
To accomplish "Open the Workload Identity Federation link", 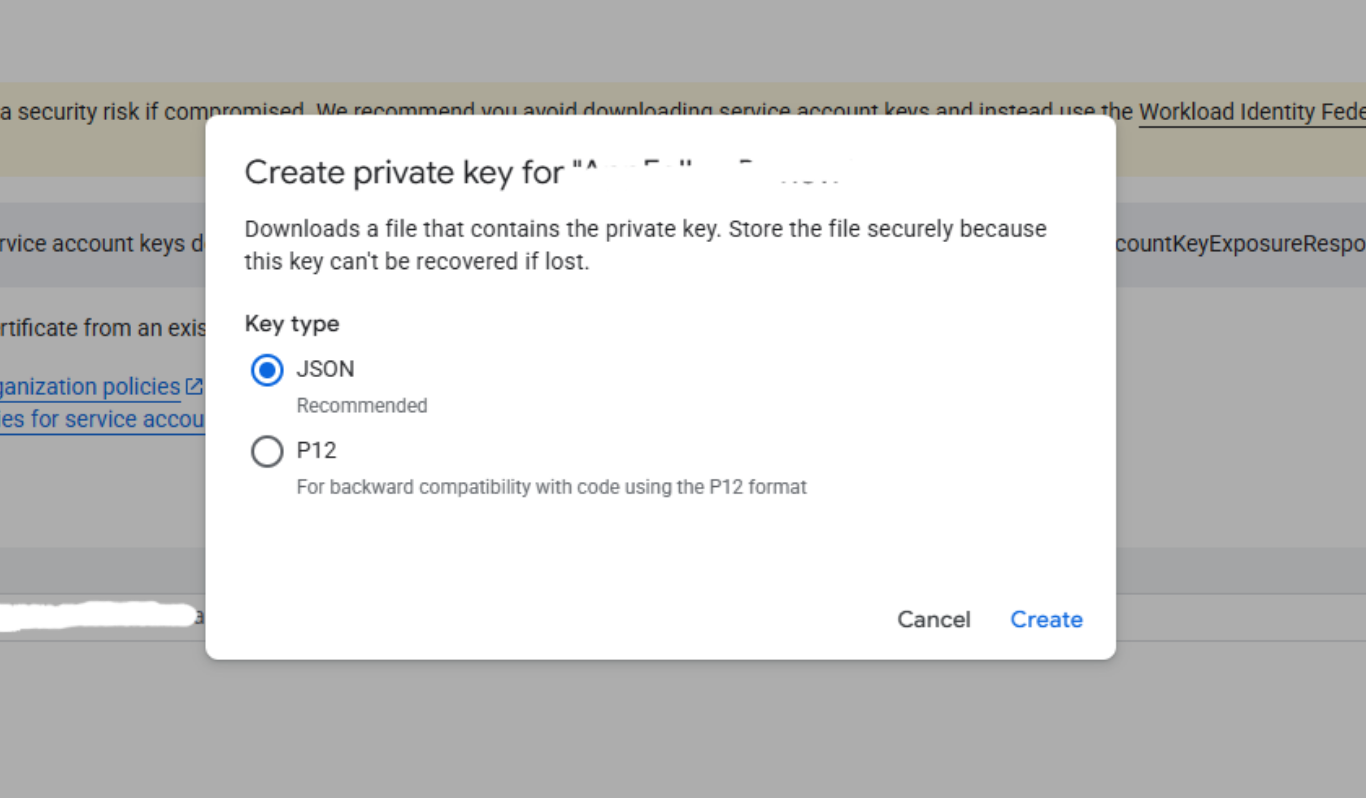I will tap(1251, 112).
